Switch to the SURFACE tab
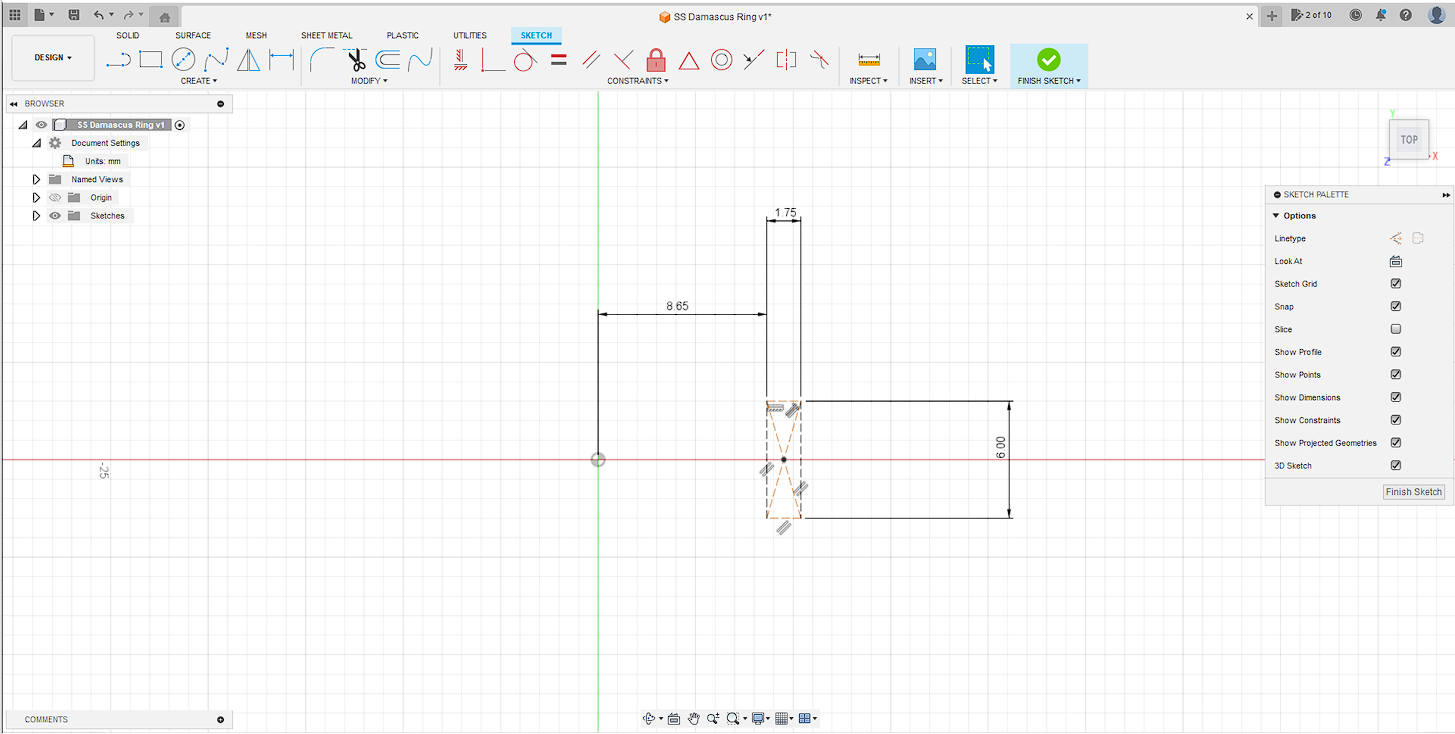The image size is (1455, 734). pyautogui.click(x=193, y=35)
